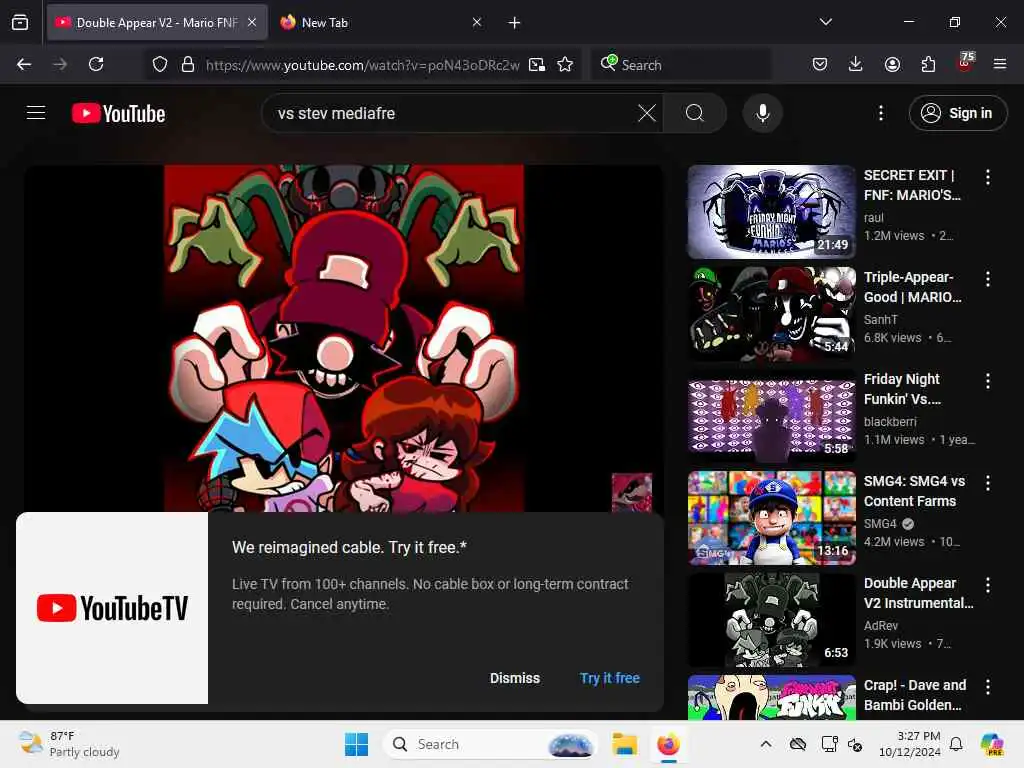Save page to Pocket
The width and height of the screenshot is (1024, 768).
820,64
